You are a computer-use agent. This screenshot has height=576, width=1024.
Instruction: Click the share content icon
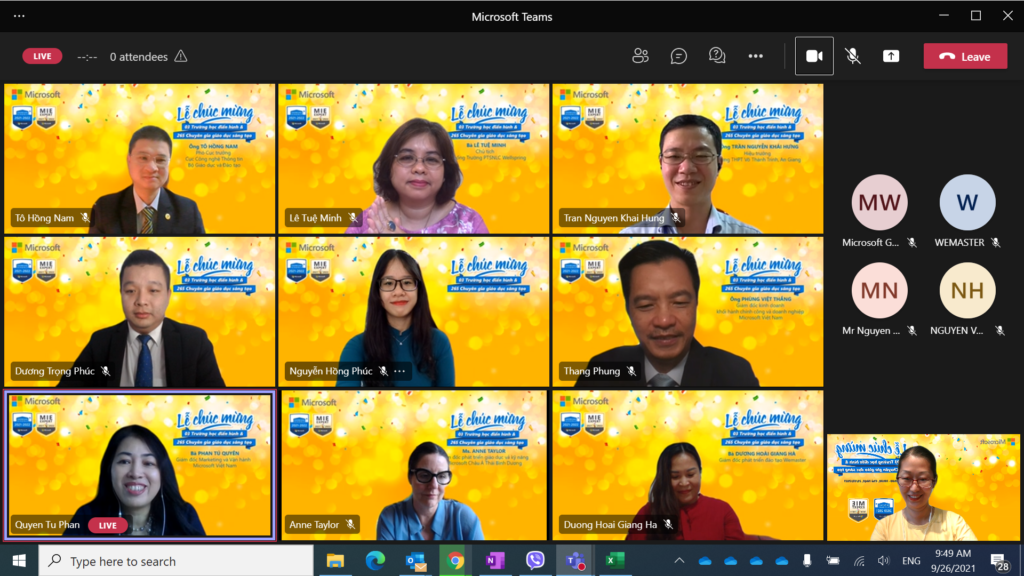point(890,57)
